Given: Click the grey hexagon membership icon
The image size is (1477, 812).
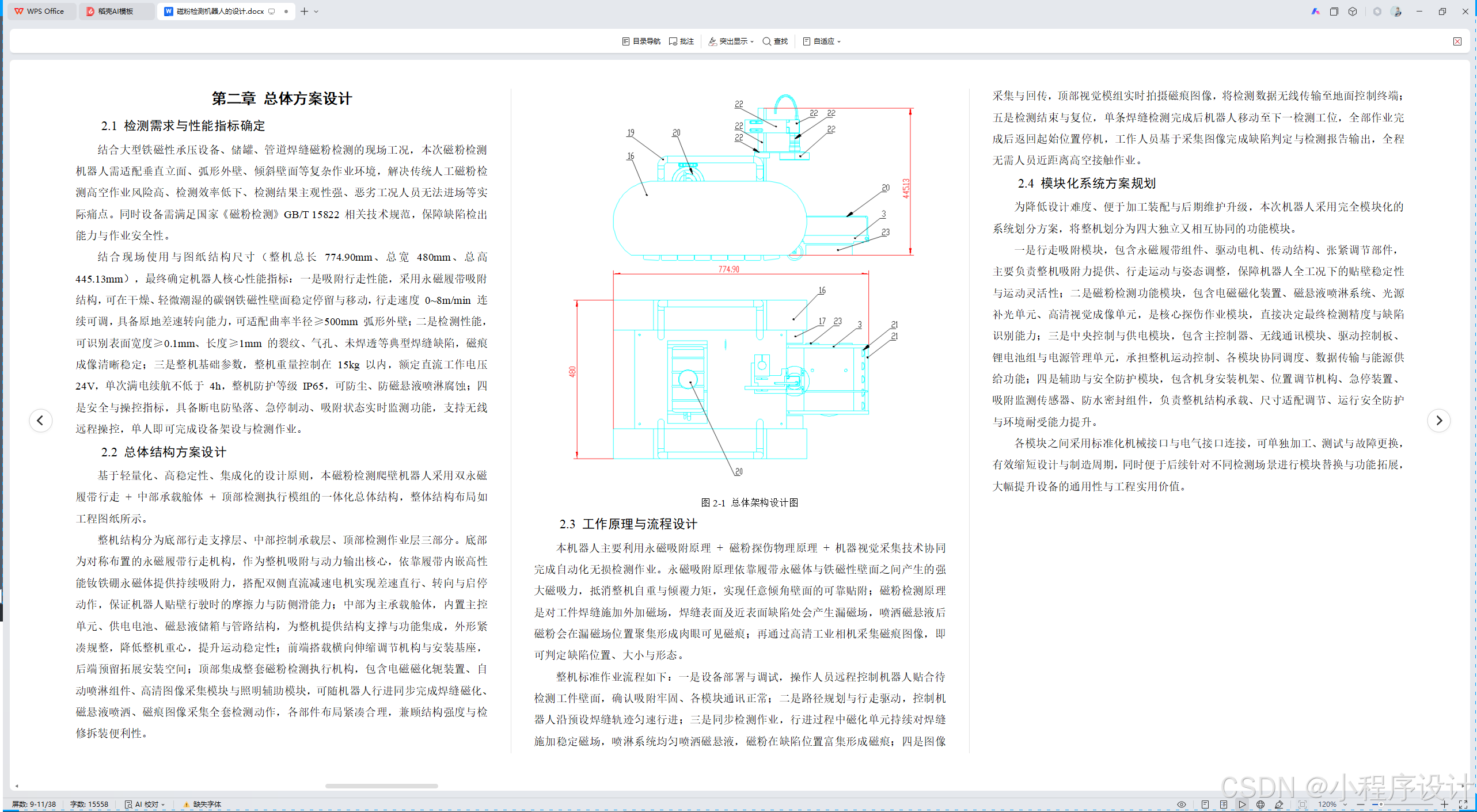Looking at the screenshot, I should 1377,12.
